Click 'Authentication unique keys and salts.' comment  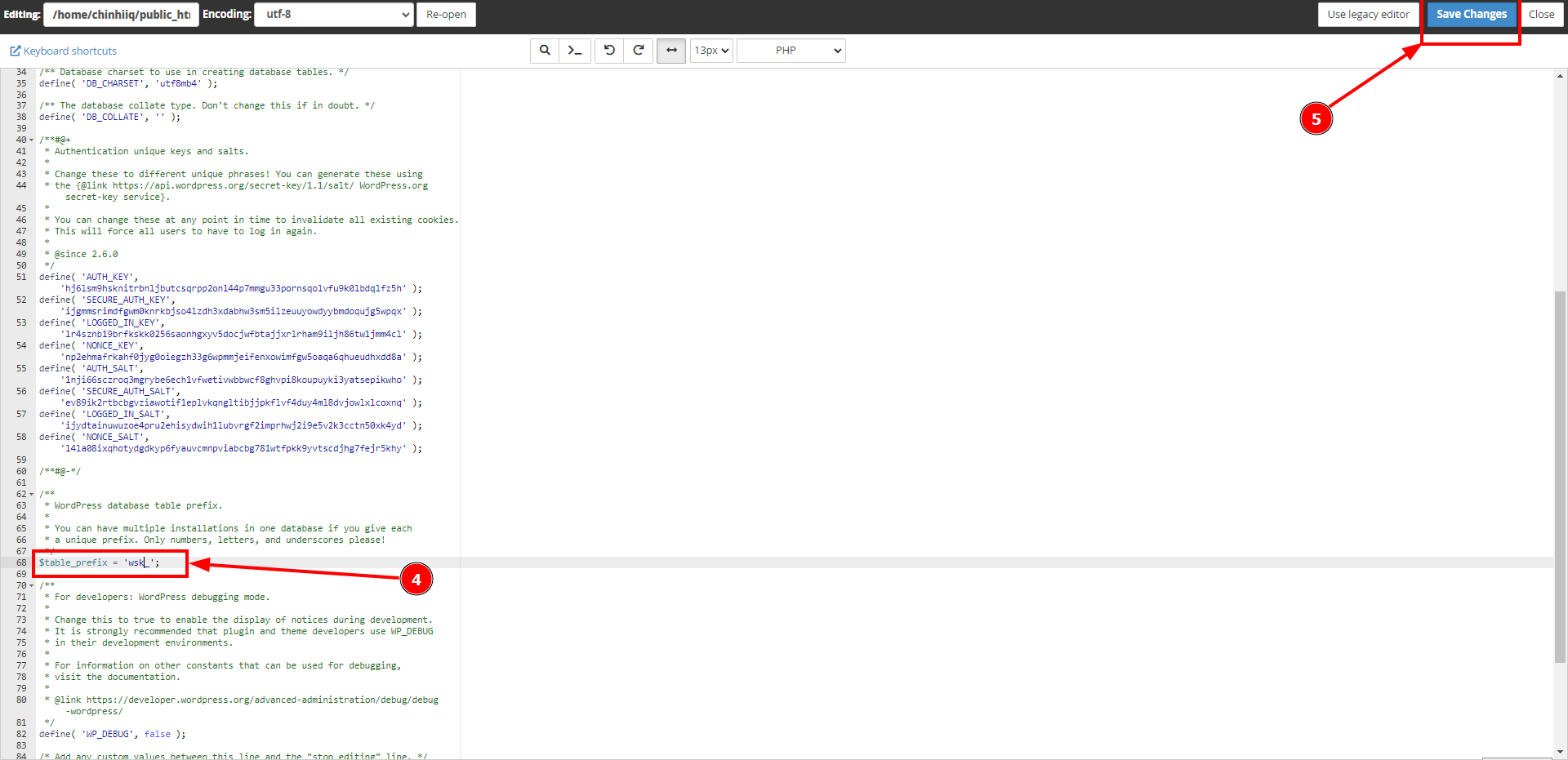point(147,151)
